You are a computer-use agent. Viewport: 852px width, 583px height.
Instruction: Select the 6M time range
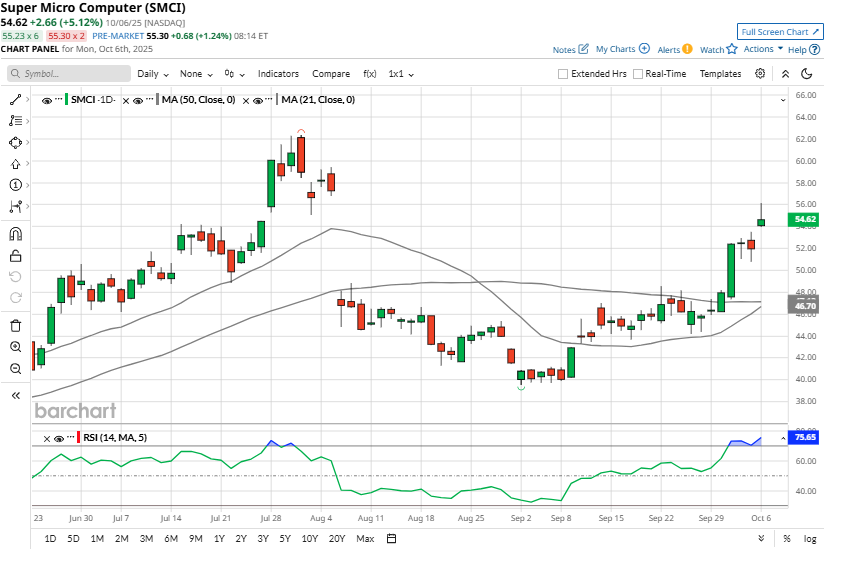click(x=171, y=538)
